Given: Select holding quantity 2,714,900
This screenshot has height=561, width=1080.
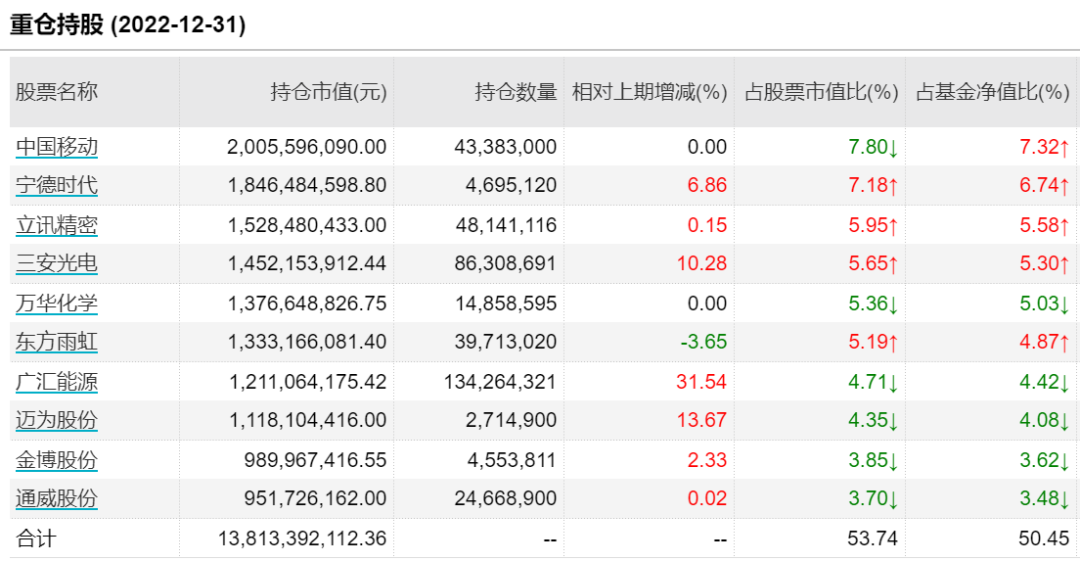Looking at the screenshot, I should [511, 420].
